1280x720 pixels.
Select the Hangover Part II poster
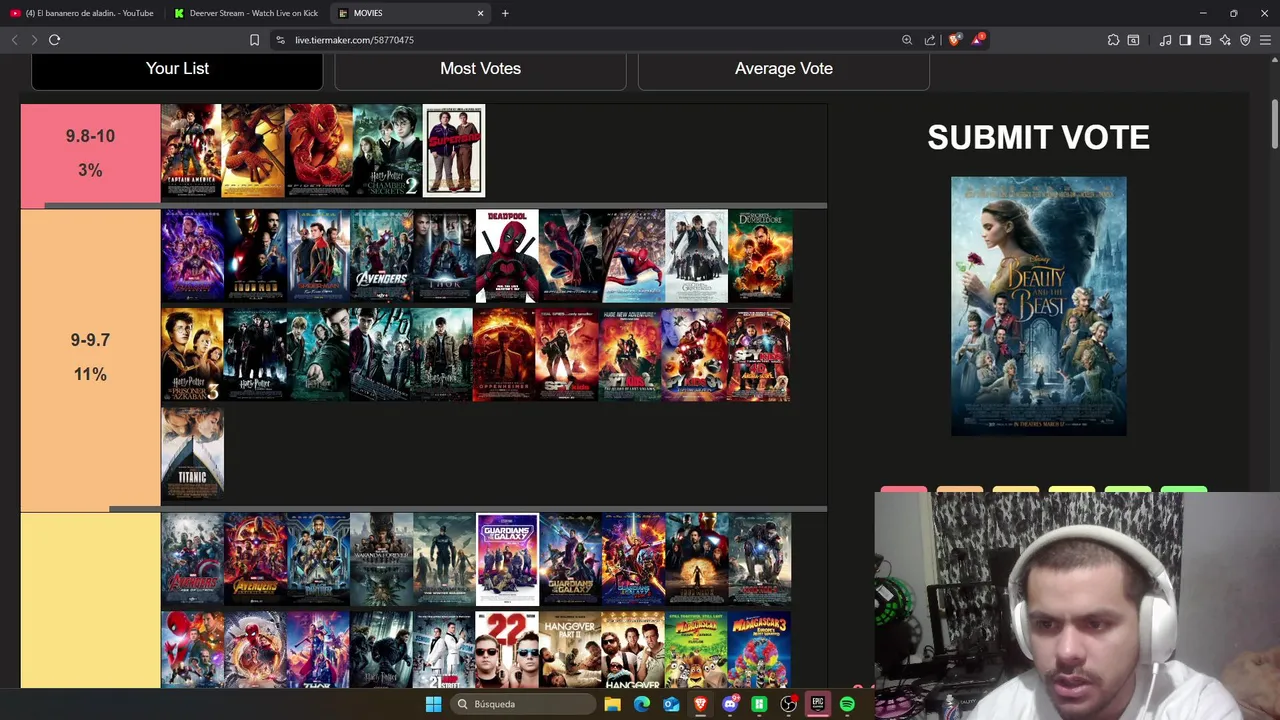[570, 650]
